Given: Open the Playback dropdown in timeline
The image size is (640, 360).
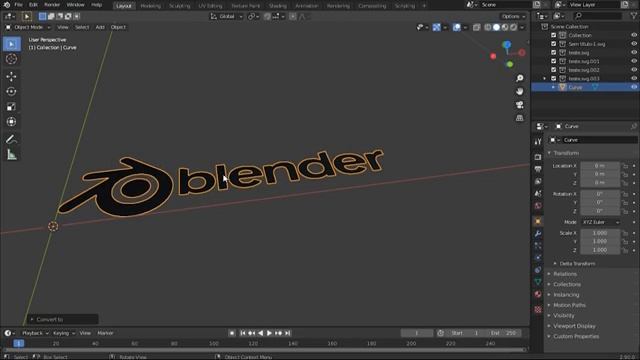Looking at the screenshot, I should 35,333.
